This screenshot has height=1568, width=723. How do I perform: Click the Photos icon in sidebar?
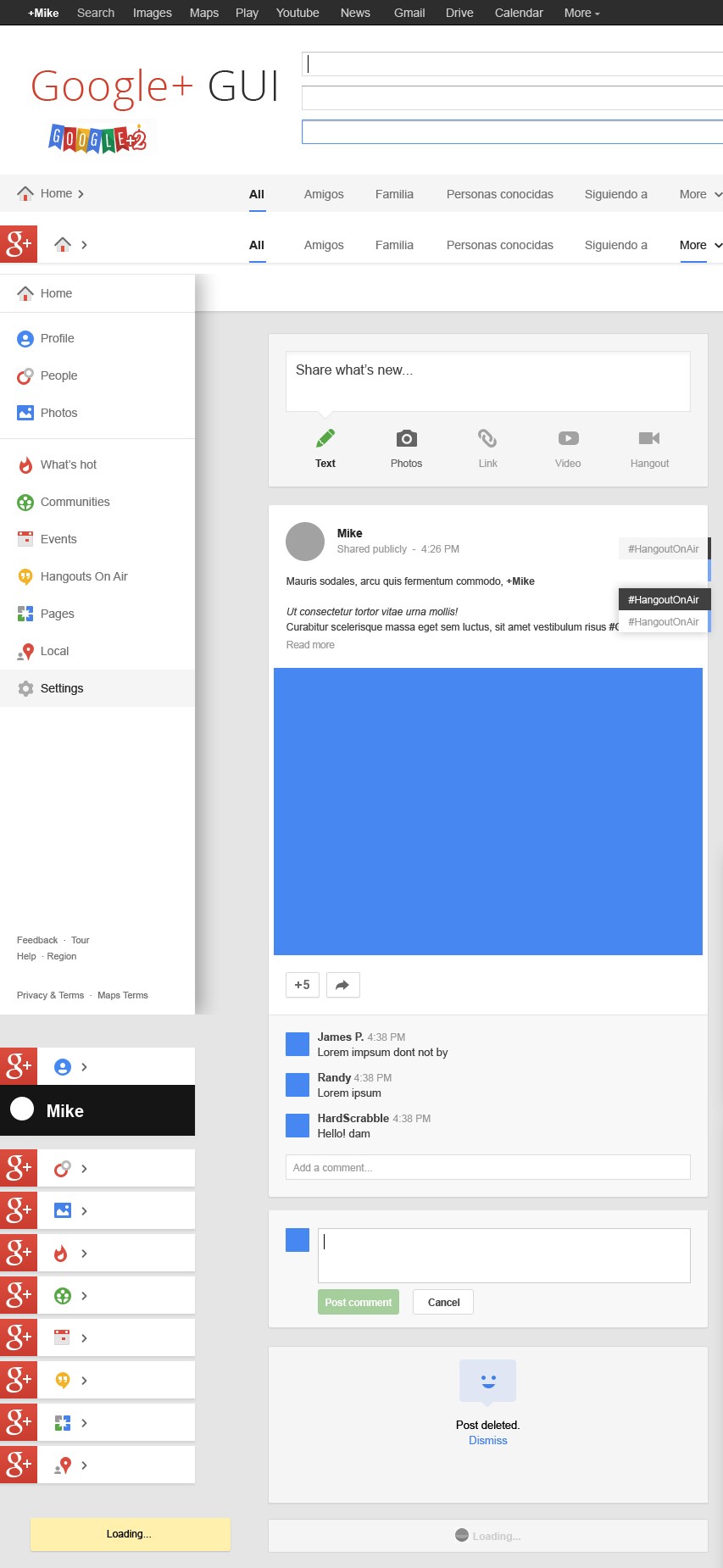[25, 413]
